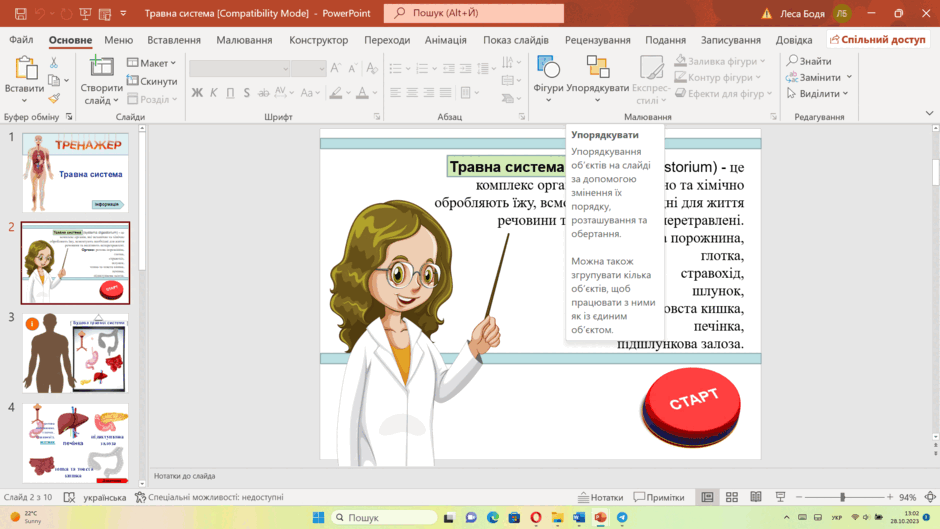Select the Вставити paste icon

tap(25, 67)
